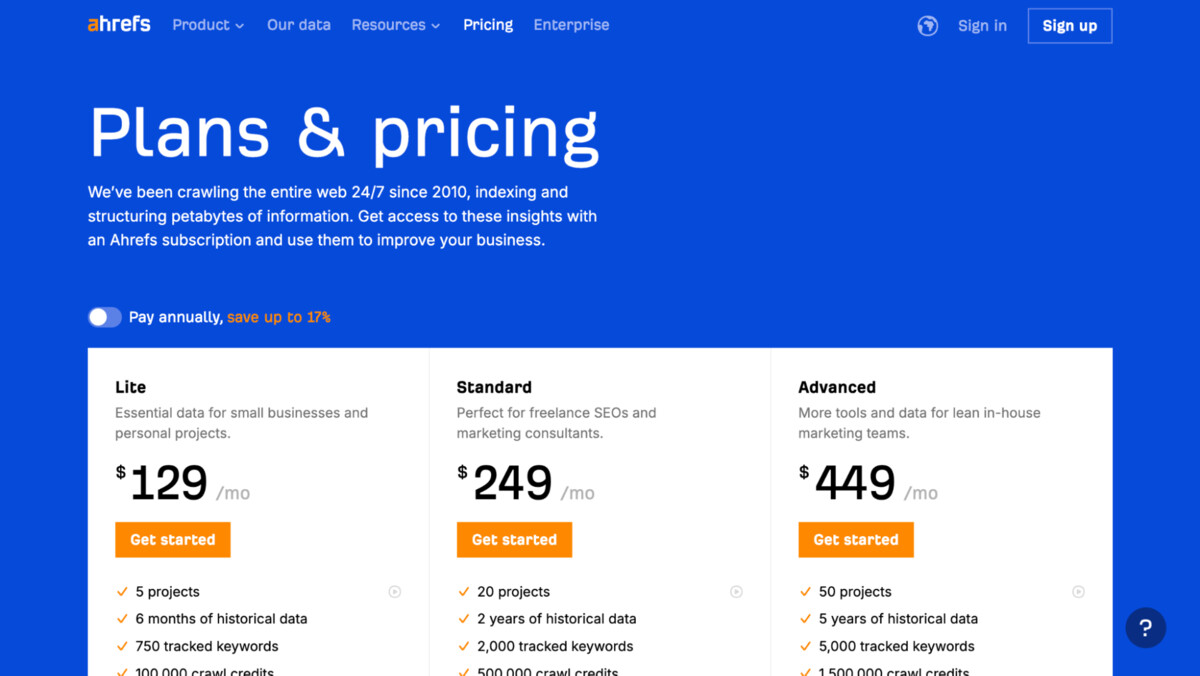Image resolution: width=1200 pixels, height=676 pixels.
Task: Expand the Resources dropdown menu
Action: click(x=396, y=25)
